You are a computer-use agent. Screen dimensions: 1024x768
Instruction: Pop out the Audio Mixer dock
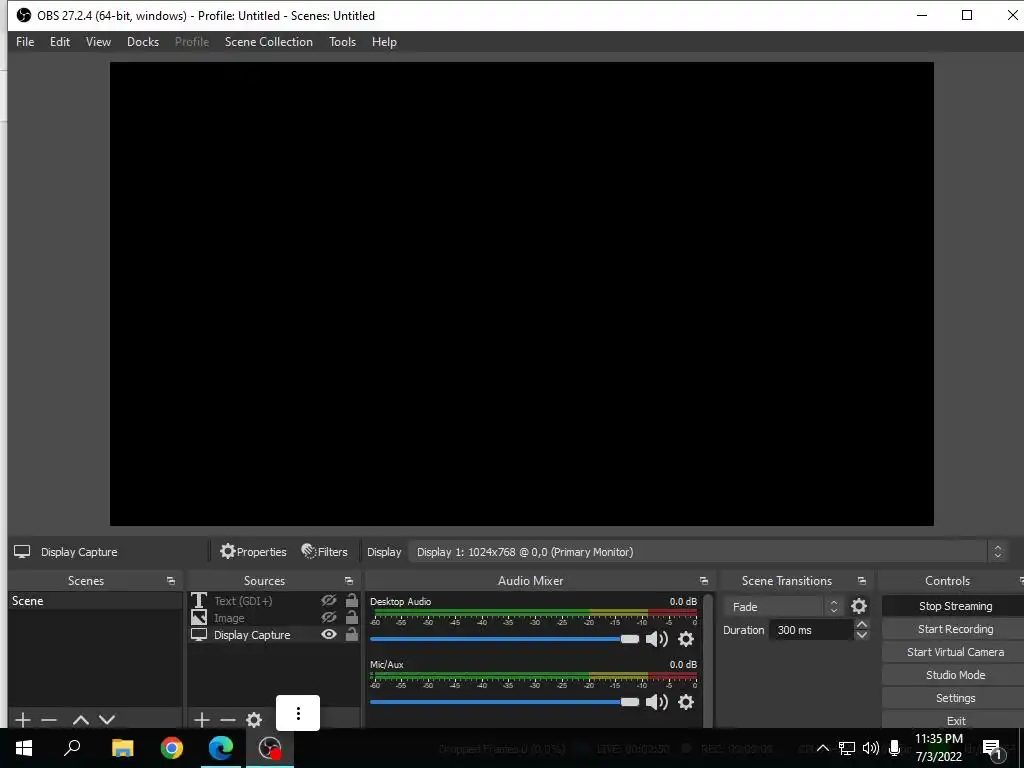[x=703, y=581]
